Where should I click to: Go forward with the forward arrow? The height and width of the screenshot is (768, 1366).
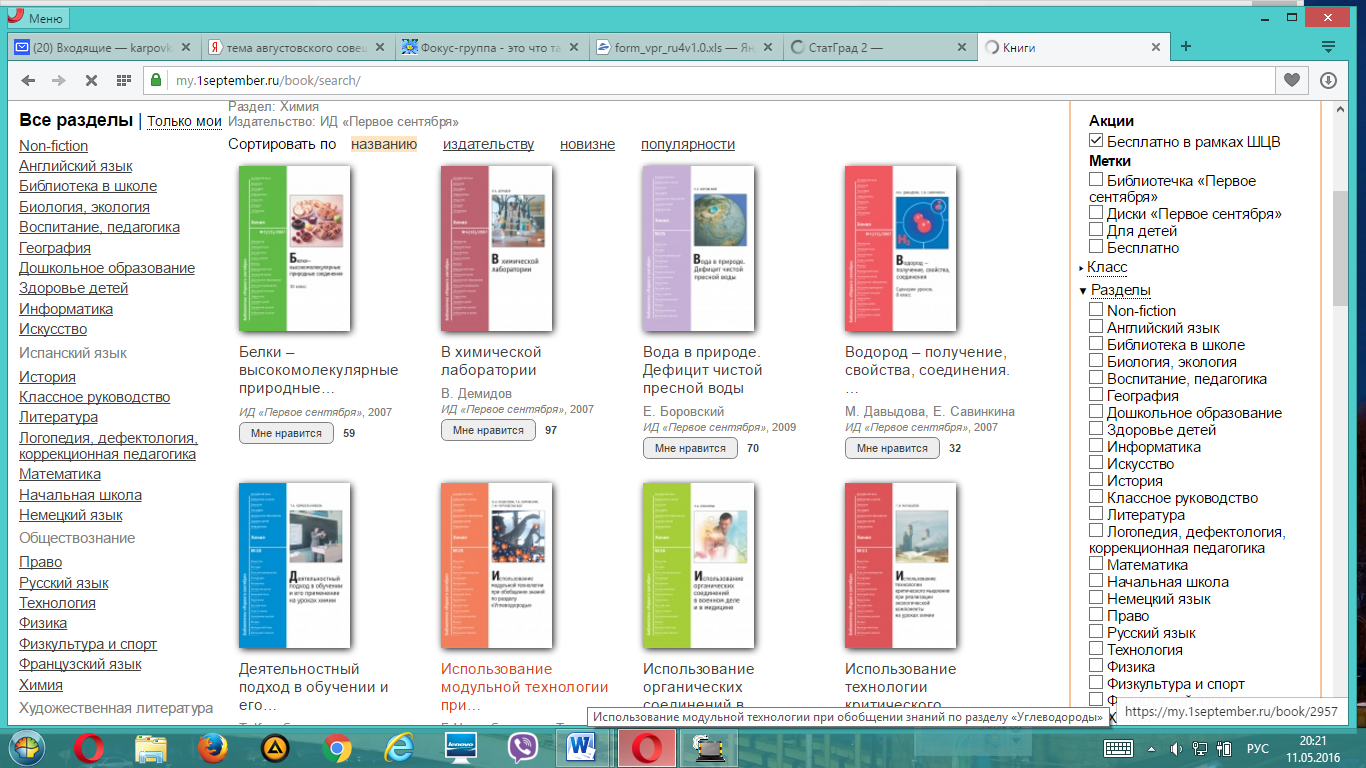[x=59, y=81]
